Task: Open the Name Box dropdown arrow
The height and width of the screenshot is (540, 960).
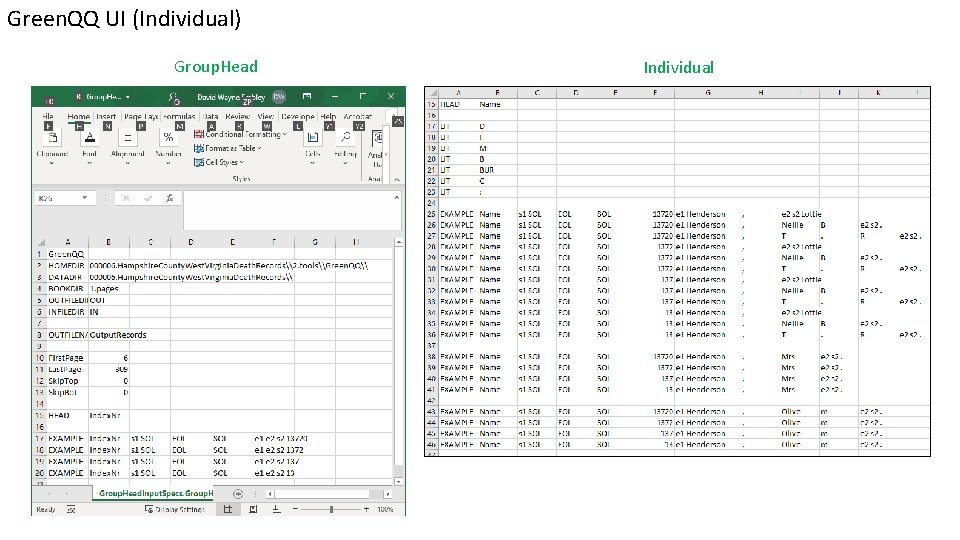Action: pyautogui.click(x=84, y=198)
